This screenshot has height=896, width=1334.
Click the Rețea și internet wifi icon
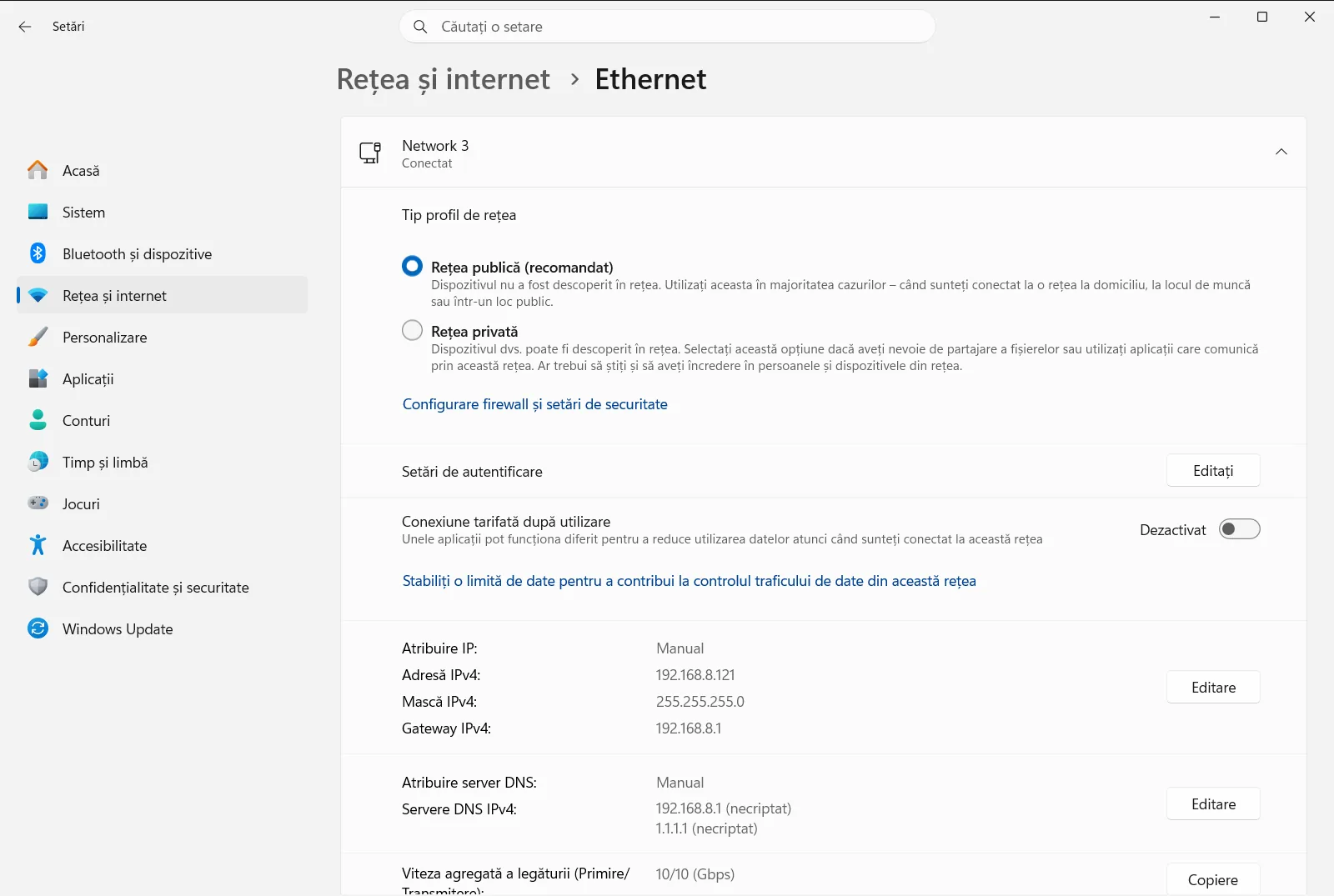[x=38, y=295]
